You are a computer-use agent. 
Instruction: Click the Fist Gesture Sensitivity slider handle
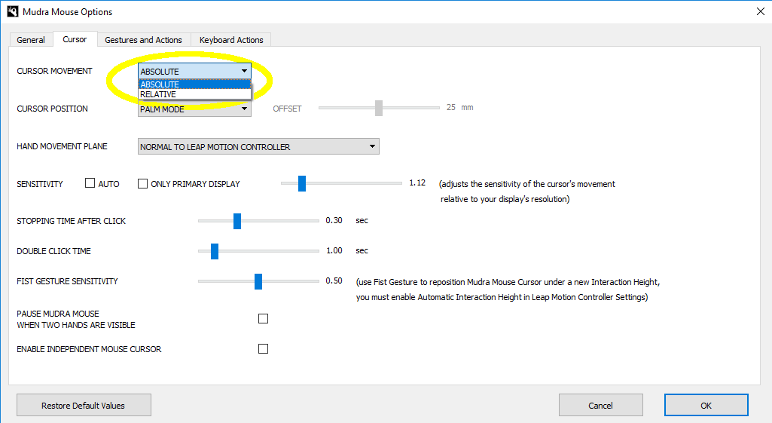258,281
